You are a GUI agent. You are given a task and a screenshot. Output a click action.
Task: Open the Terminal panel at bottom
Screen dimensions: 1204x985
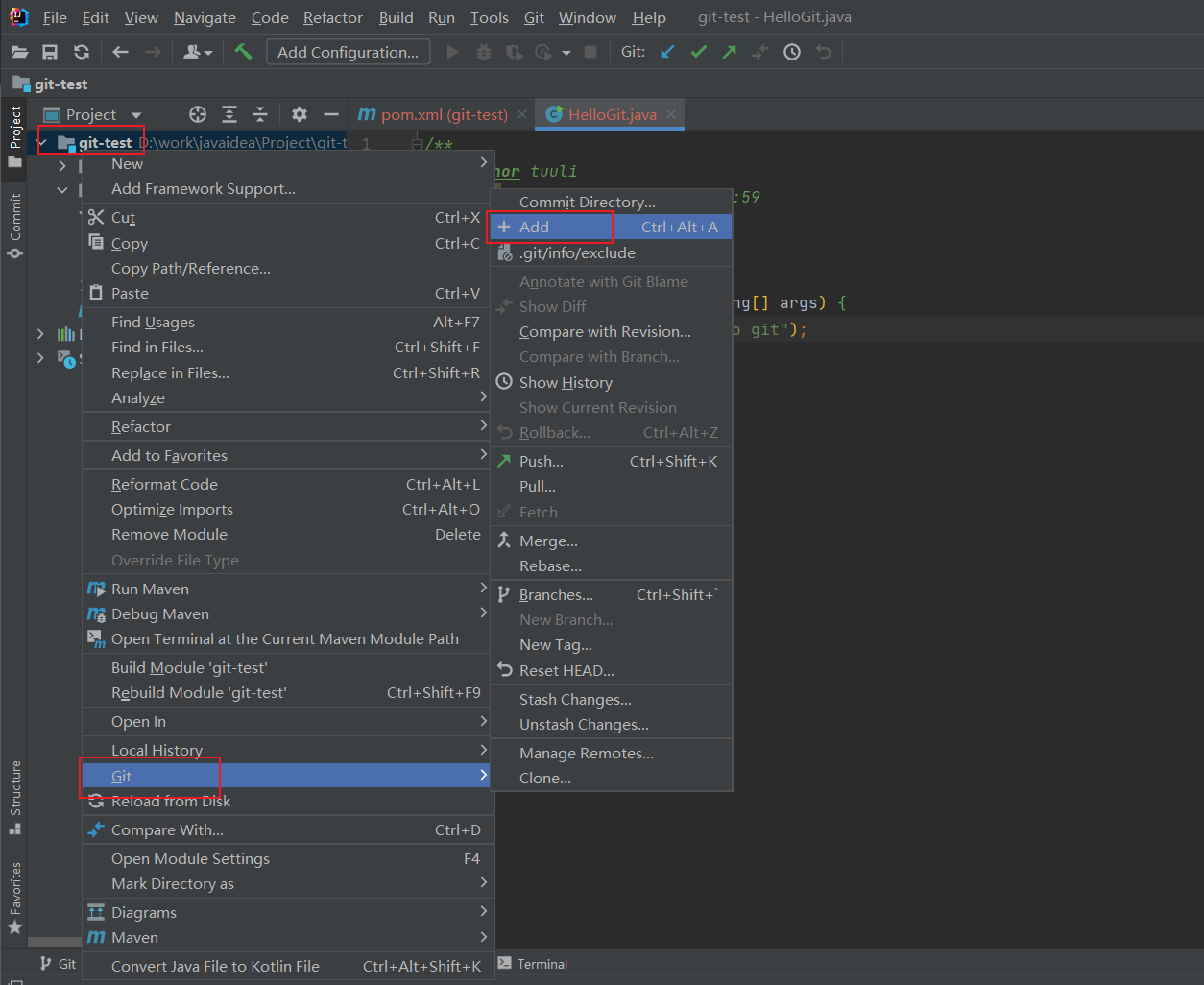pos(532,963)
